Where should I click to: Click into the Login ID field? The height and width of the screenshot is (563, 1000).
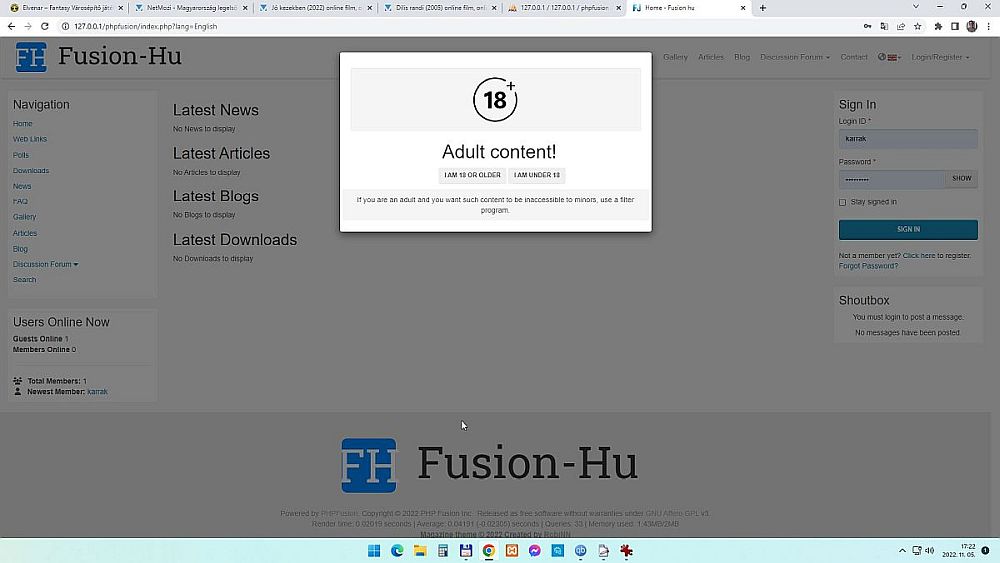tap(908, 139)
